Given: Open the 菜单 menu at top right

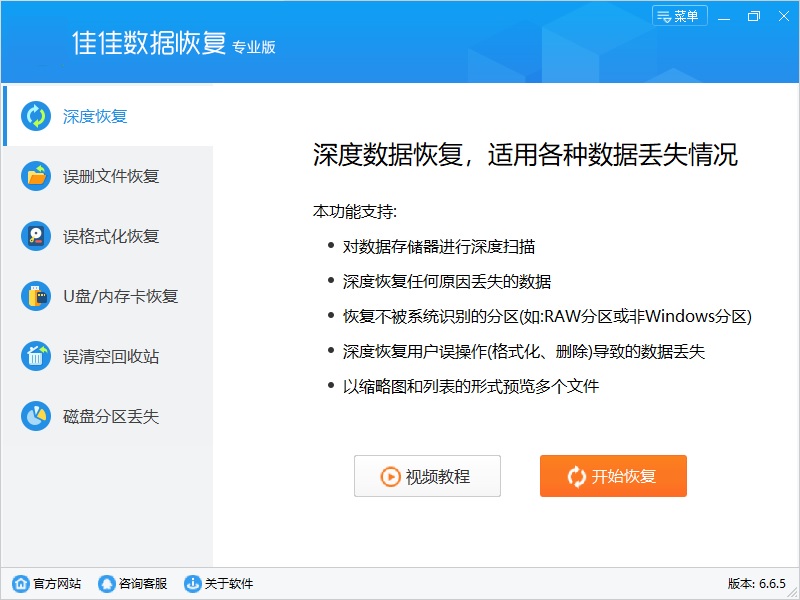Looking at the screenshot, I should coord(680,15).
